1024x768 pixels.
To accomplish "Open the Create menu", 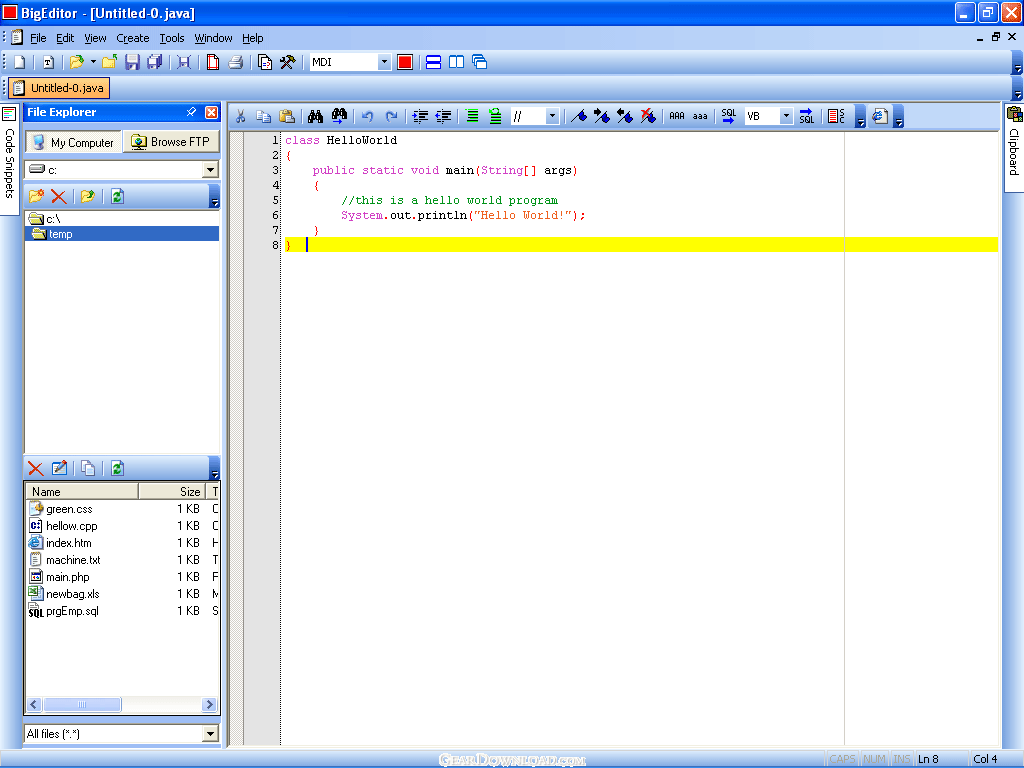I will point(133,38).
